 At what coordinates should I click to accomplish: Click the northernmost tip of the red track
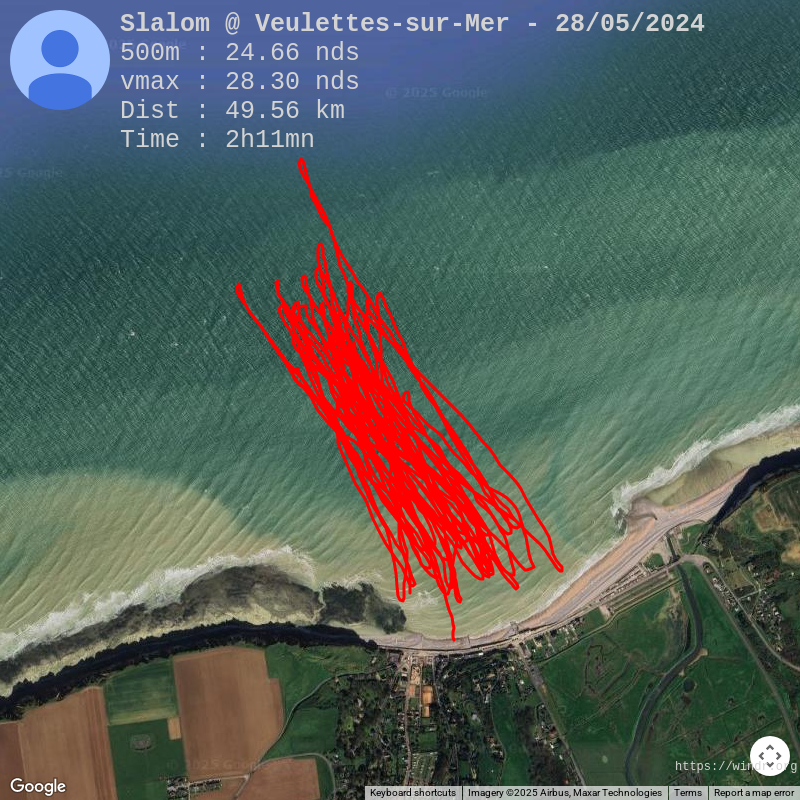pyautogui.click(x=302, y=162)
